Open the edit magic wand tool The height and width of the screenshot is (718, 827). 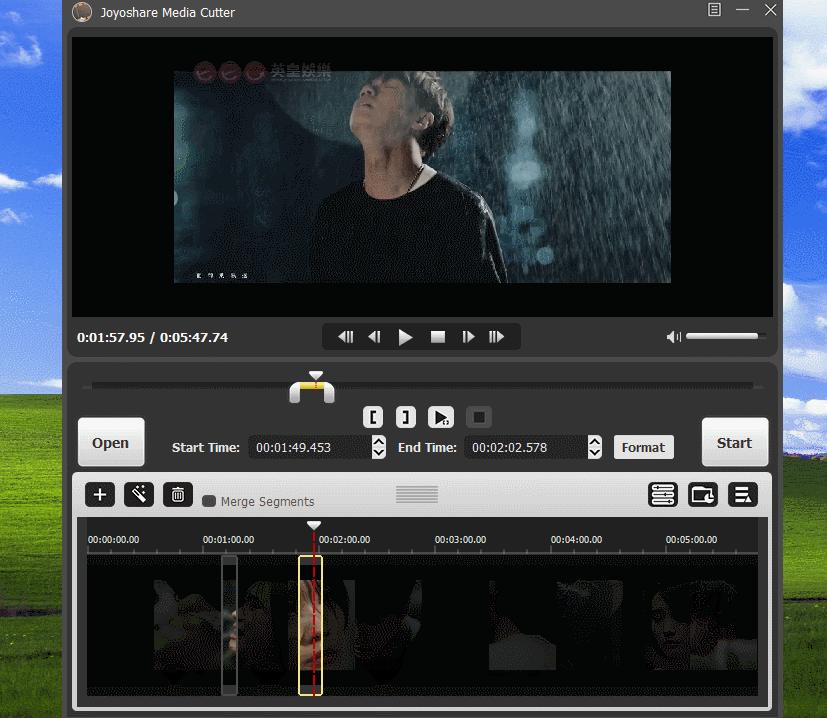[139, 495]
